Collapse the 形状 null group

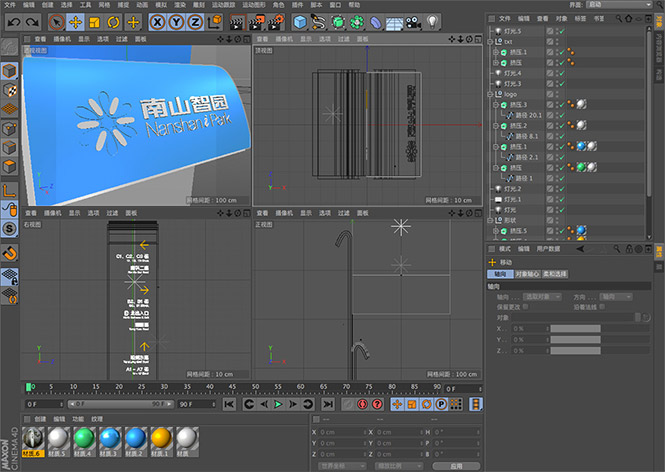coord(490,221)
